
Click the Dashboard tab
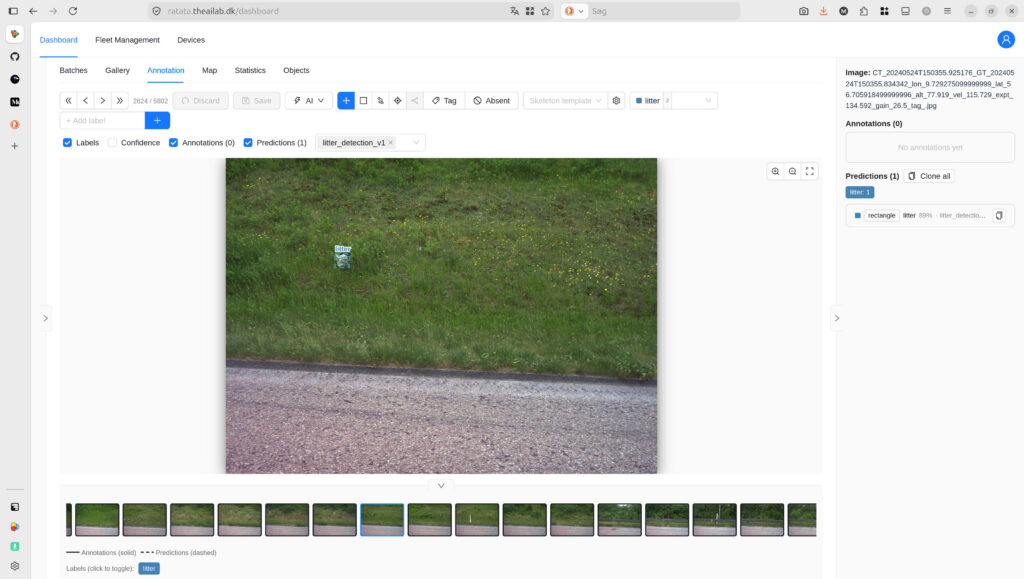[58, 40]
